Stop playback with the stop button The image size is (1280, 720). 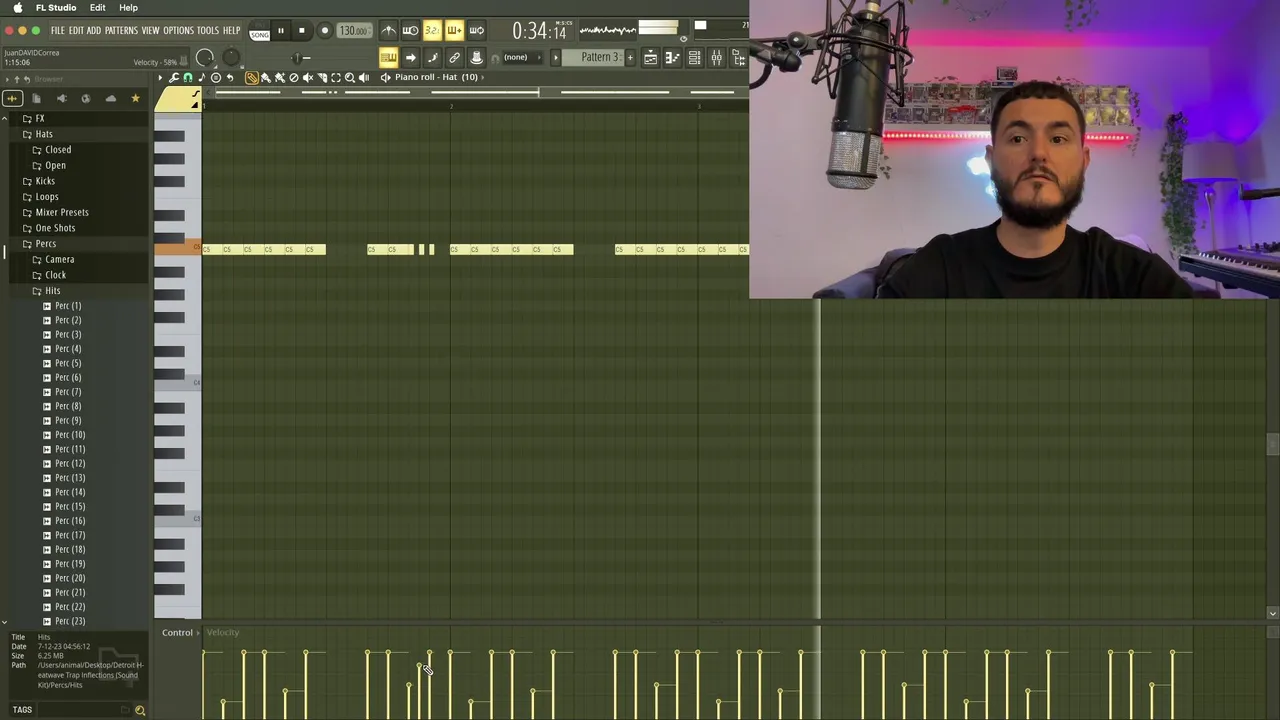tap(302, 30)
